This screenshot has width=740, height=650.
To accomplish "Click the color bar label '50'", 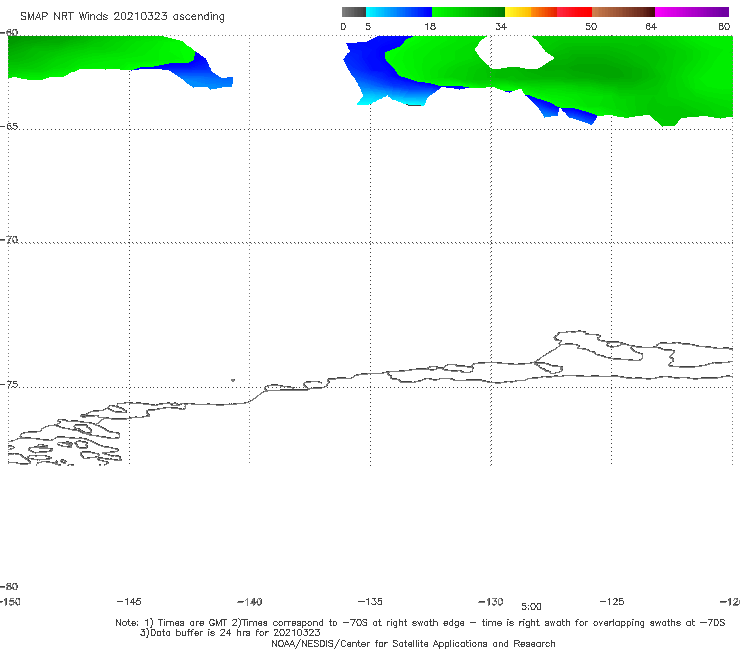I will [591, 26].
